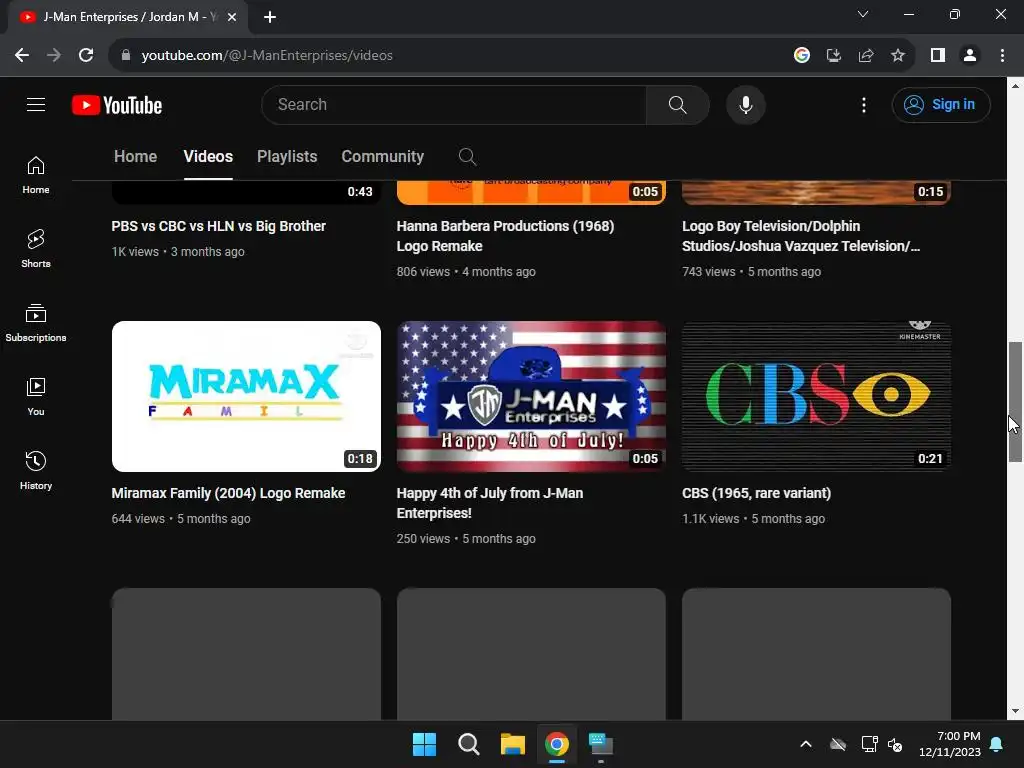Open the CBS 1965 video thumbnail
The height and width of the screenshot is (768, 1024).
pyautogui.click(x=816, y=396)
